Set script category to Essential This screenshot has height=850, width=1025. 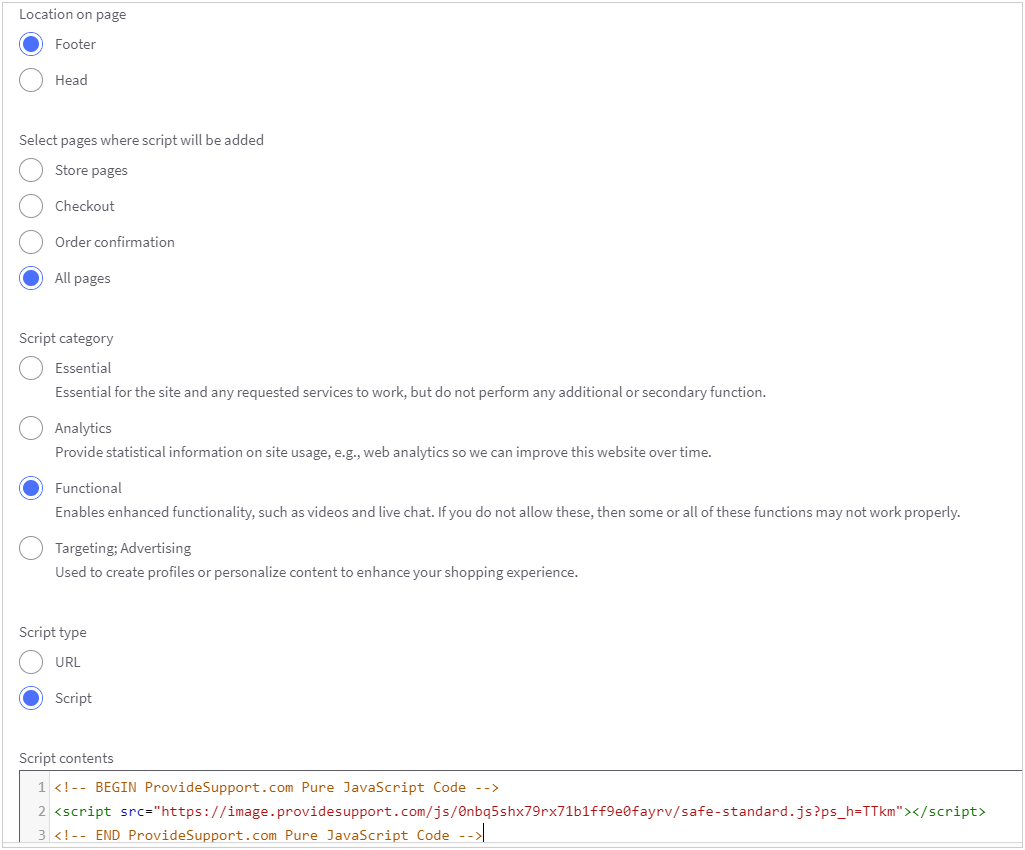click(x=31, y=368)
